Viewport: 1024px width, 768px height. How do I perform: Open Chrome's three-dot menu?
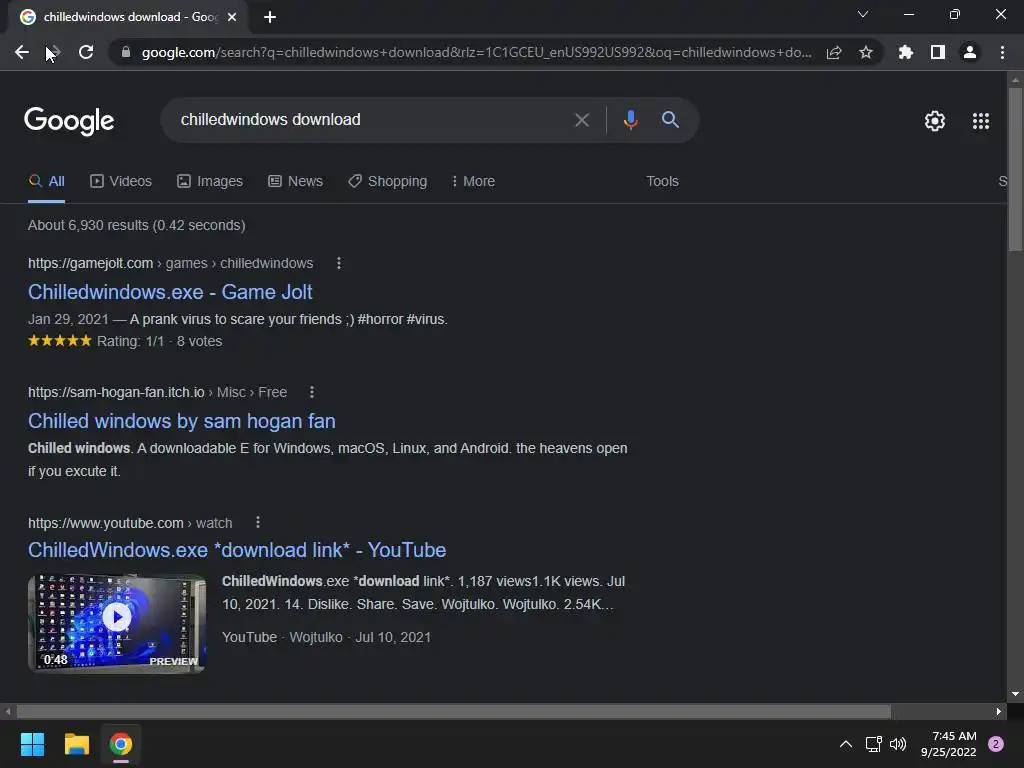[1002, 52]
